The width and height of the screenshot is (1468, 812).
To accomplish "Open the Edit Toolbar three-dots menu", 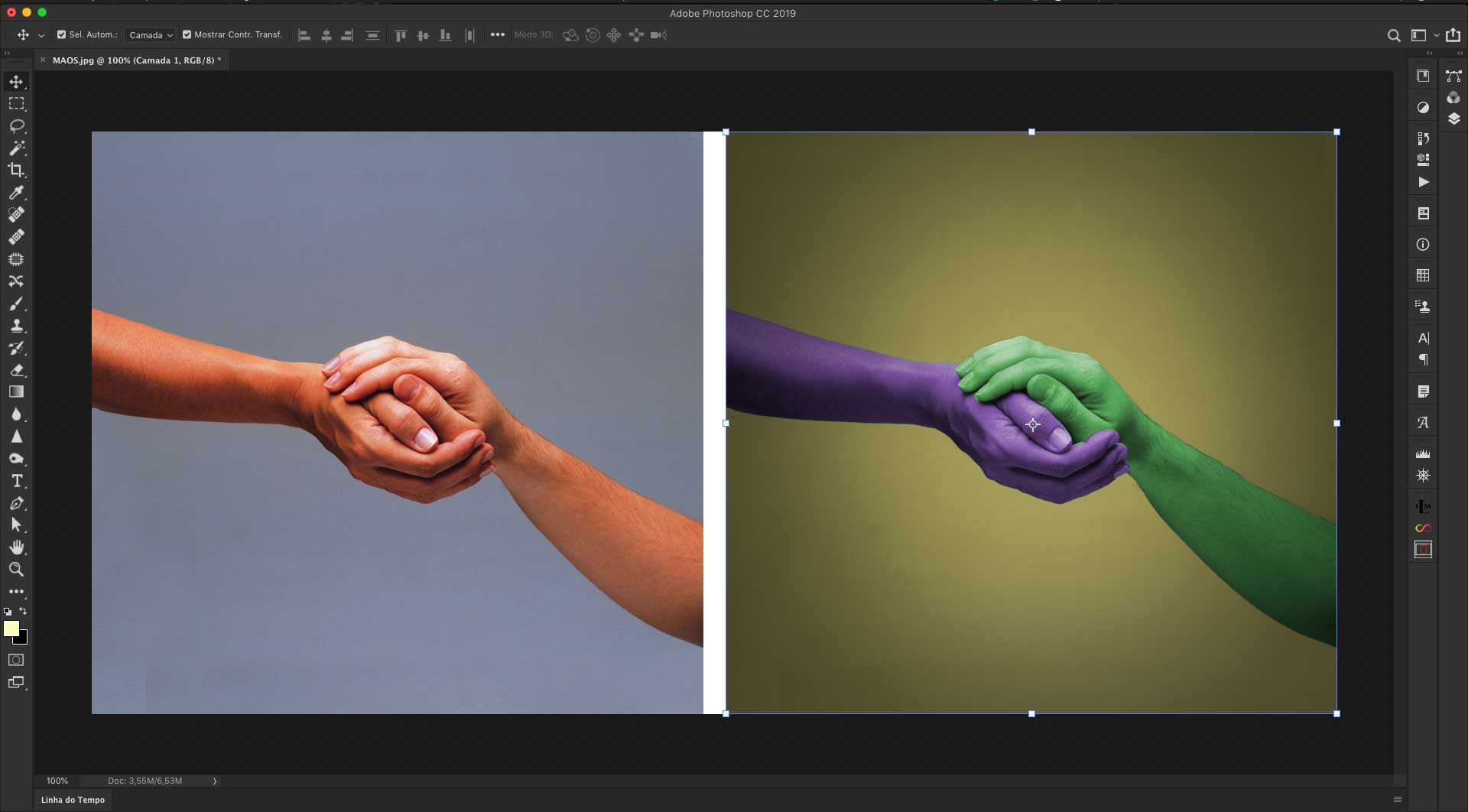I will click(16, 592).
